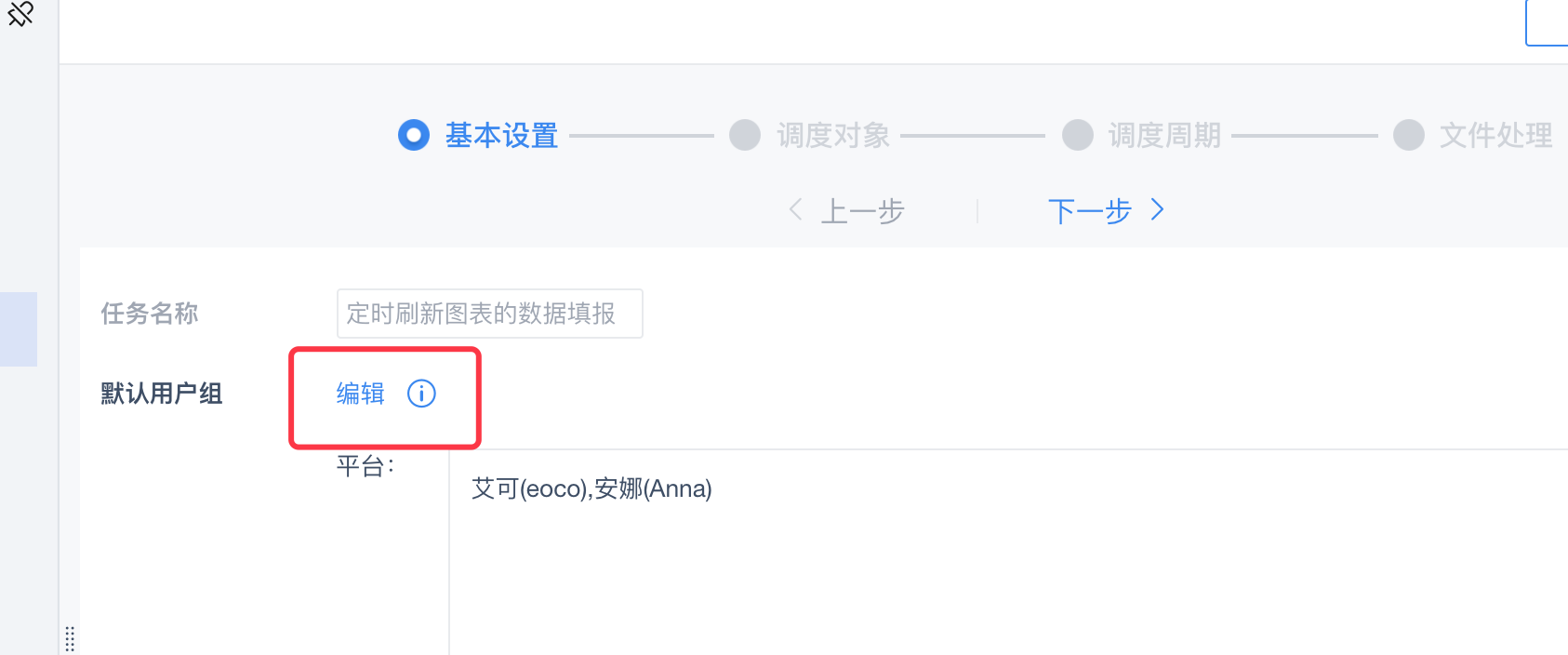Switch to the 文件处理 step label
1568x655 pixels.
click(x=1496, y=136)
